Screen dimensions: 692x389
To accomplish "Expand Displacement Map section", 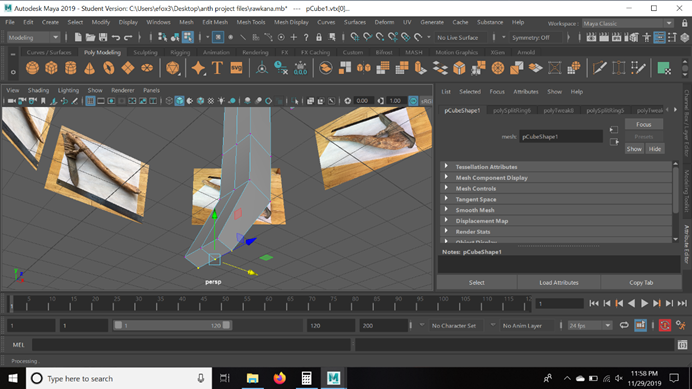I will coord(556,221).
